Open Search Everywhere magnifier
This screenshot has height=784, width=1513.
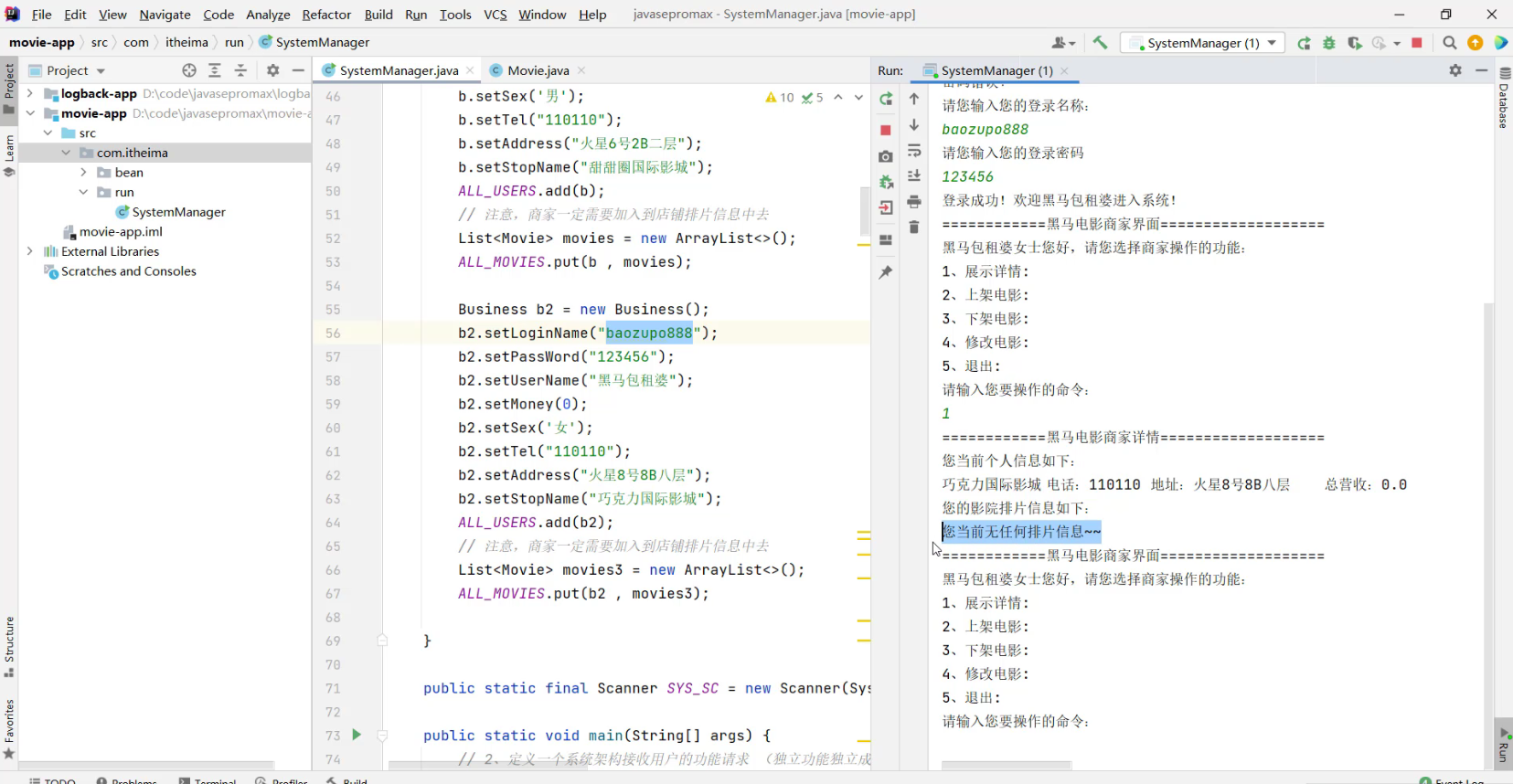[1449, 43]
